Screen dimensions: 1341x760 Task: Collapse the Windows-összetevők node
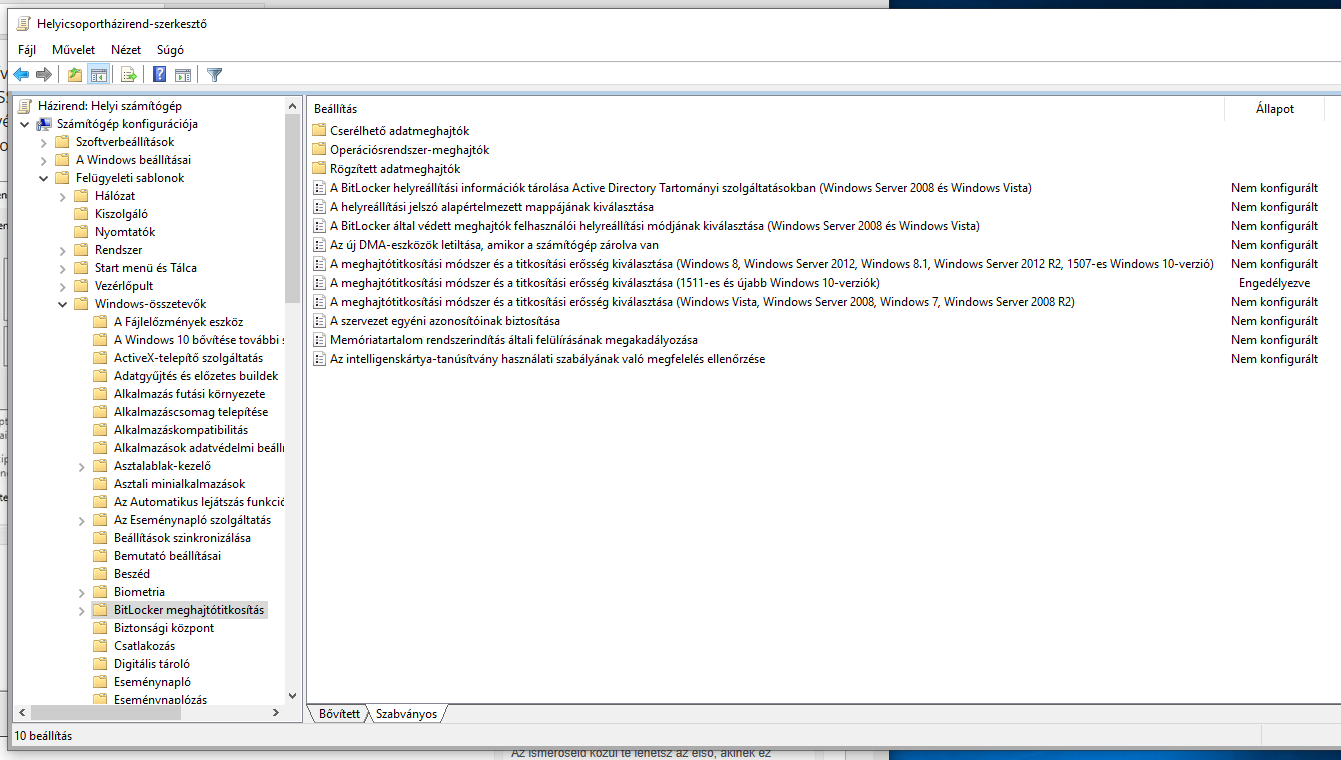click(x=62, y=304)
